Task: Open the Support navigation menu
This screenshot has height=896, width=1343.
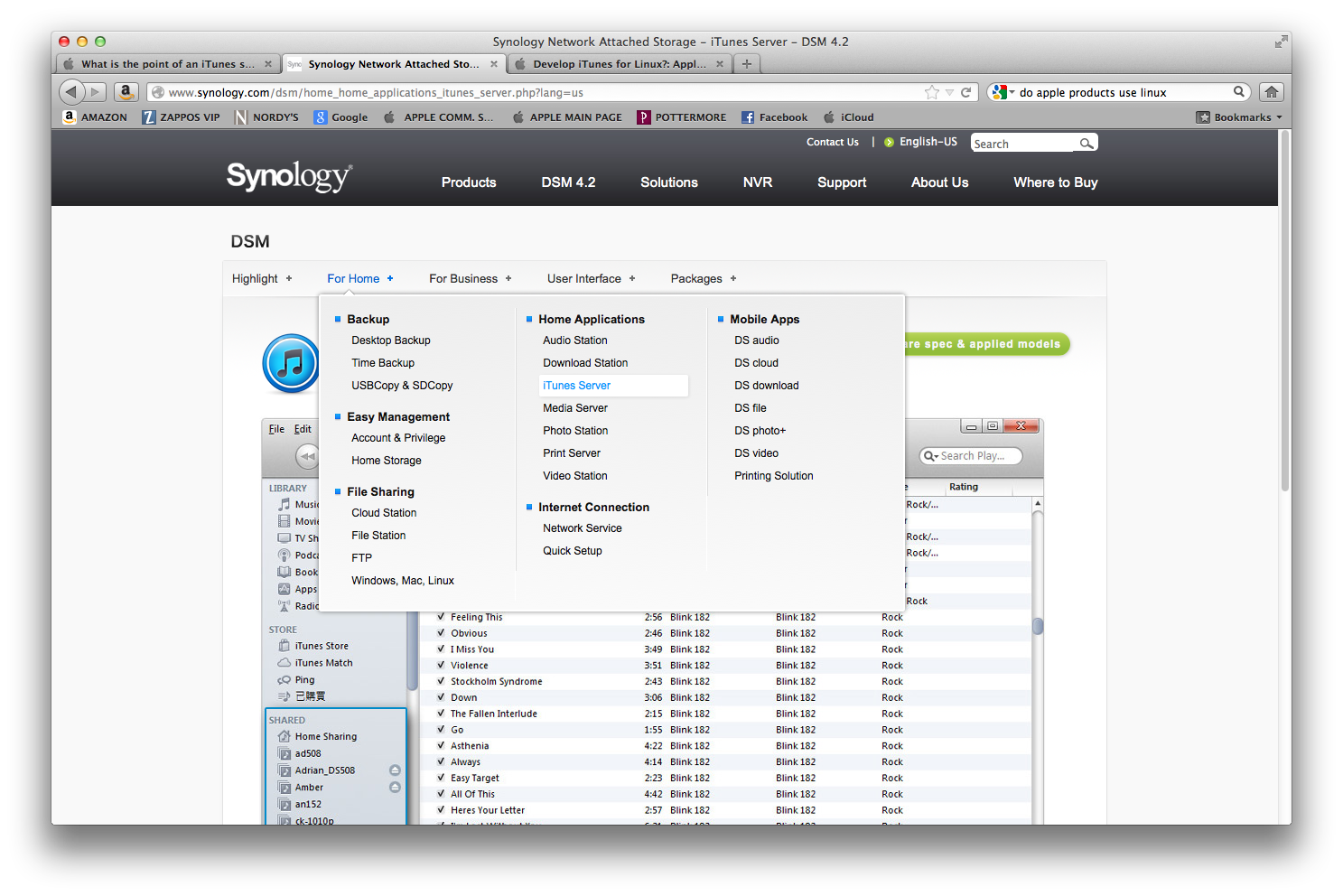Action: [x=842, y=182]
